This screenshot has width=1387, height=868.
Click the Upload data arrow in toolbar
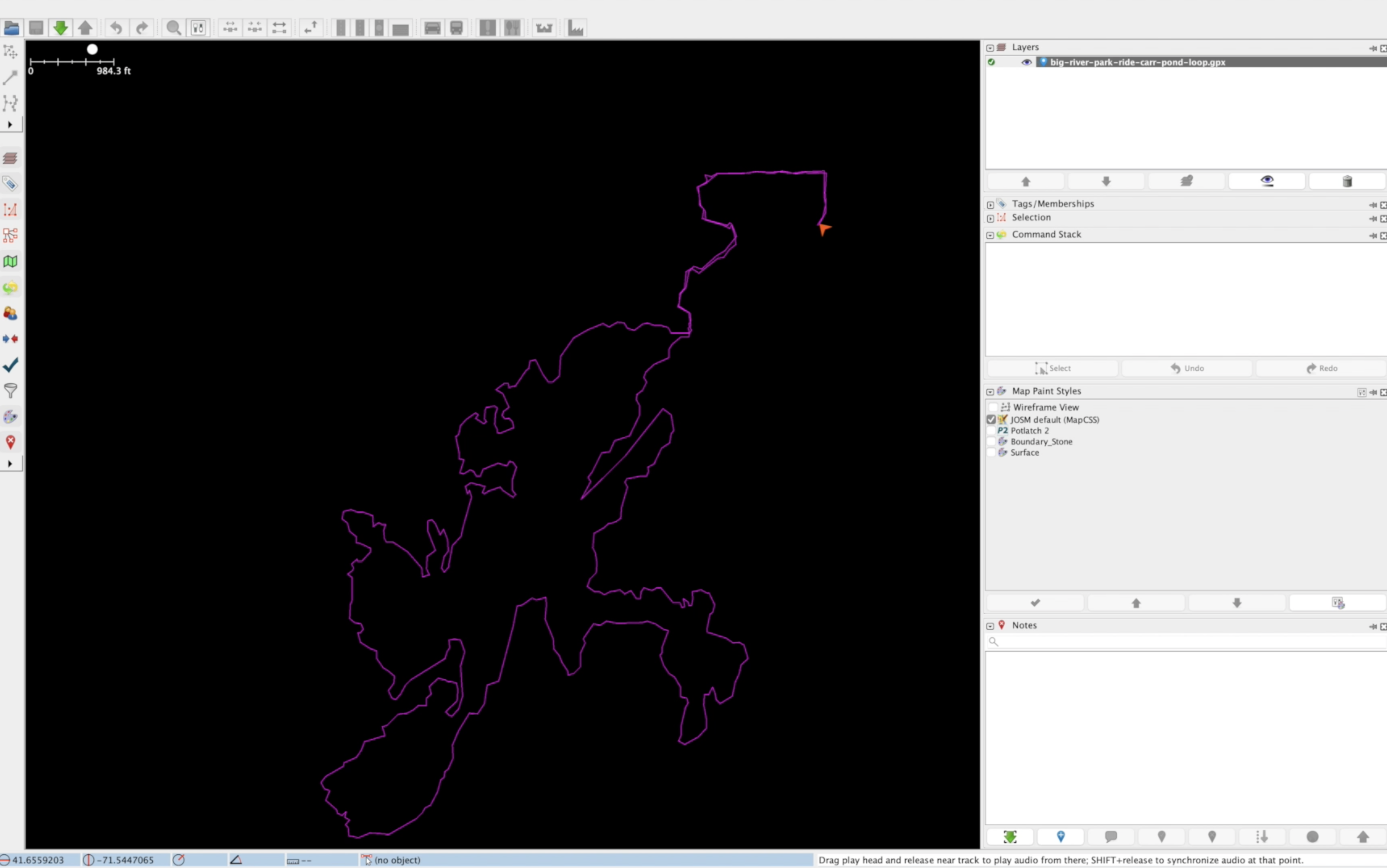(85, 28)
